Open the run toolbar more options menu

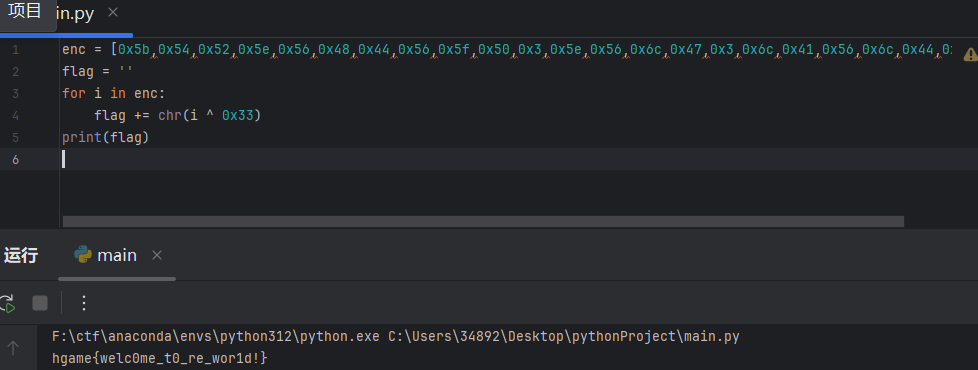click(84, 303)
